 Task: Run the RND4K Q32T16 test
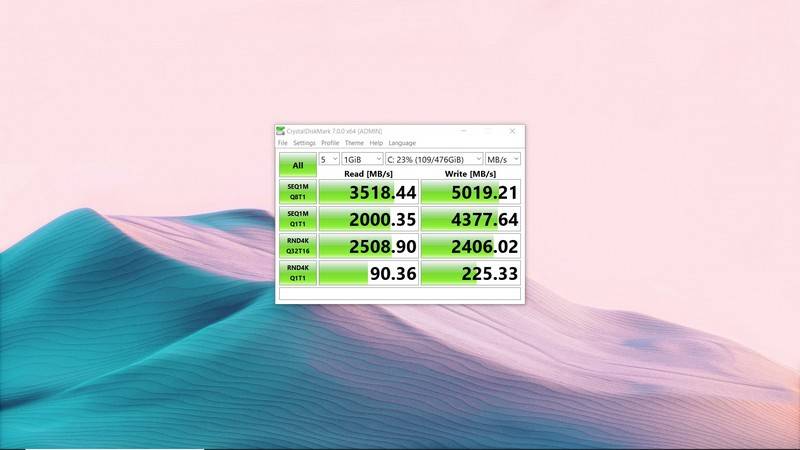tap(297, 246)
